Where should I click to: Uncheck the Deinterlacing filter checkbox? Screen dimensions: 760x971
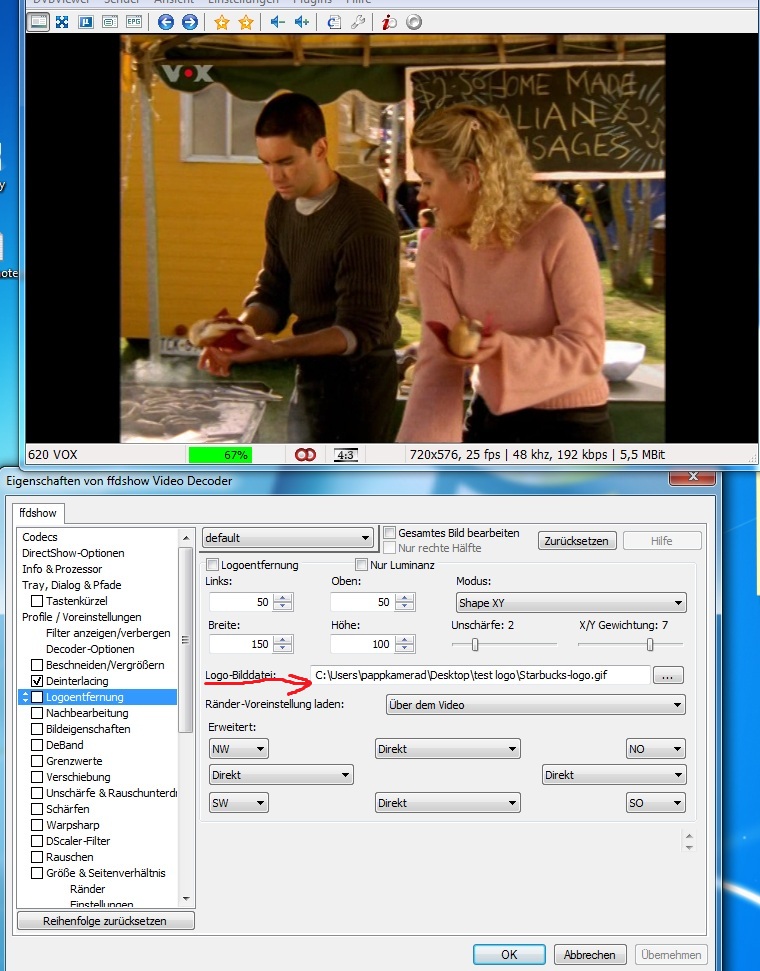point(37,681)
